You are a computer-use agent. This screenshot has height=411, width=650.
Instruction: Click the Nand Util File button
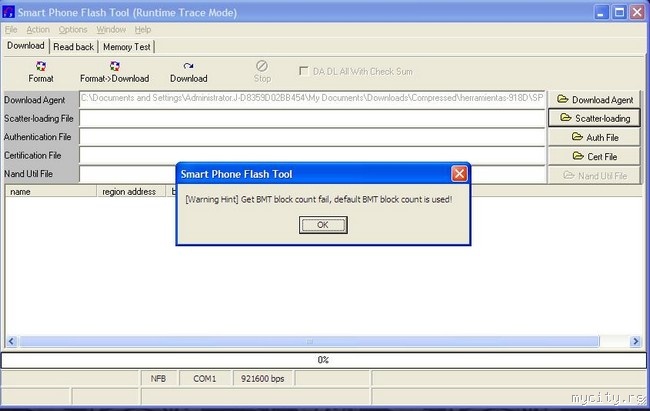click(594, 175)
